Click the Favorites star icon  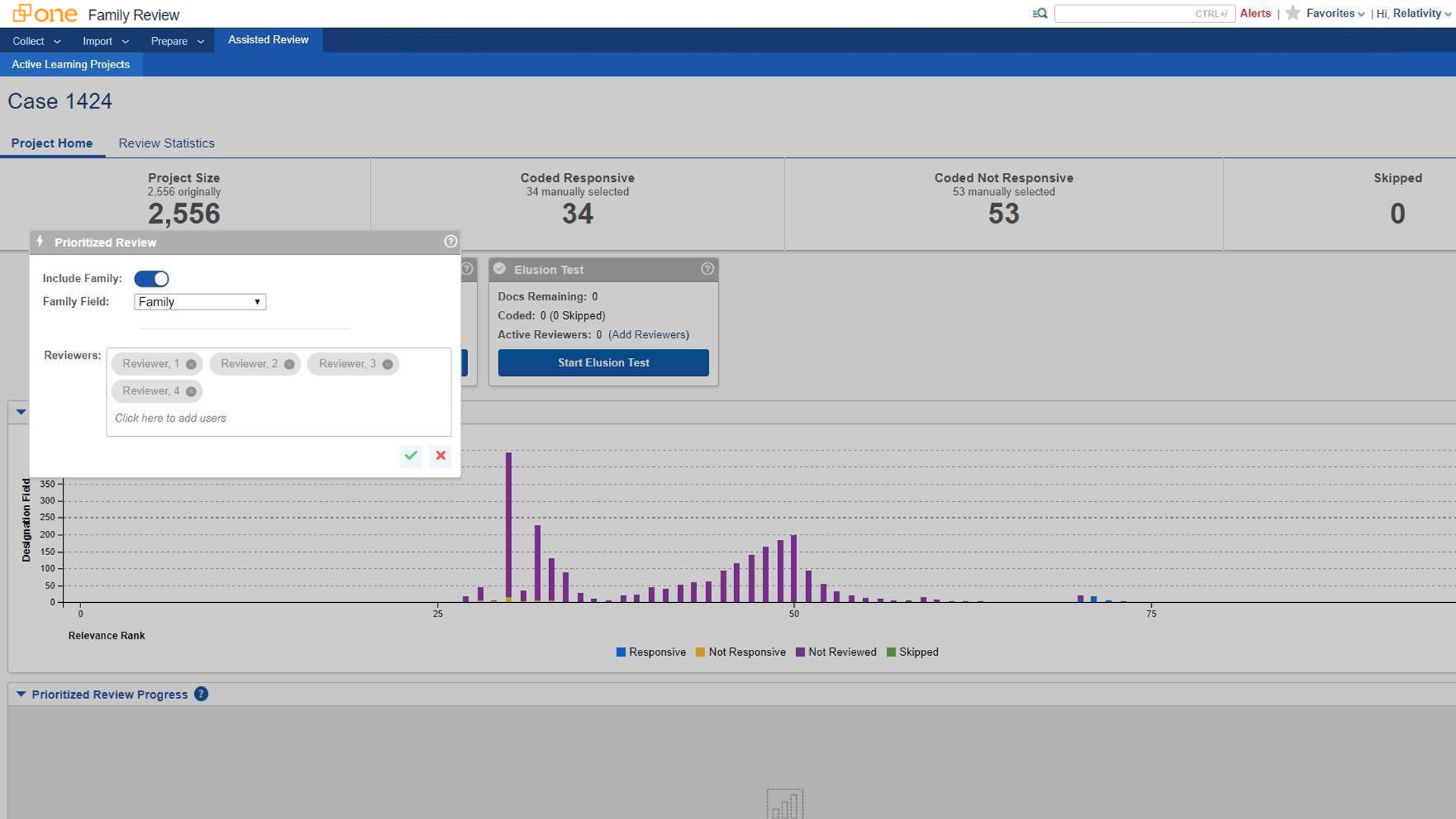click(1294, 13)
